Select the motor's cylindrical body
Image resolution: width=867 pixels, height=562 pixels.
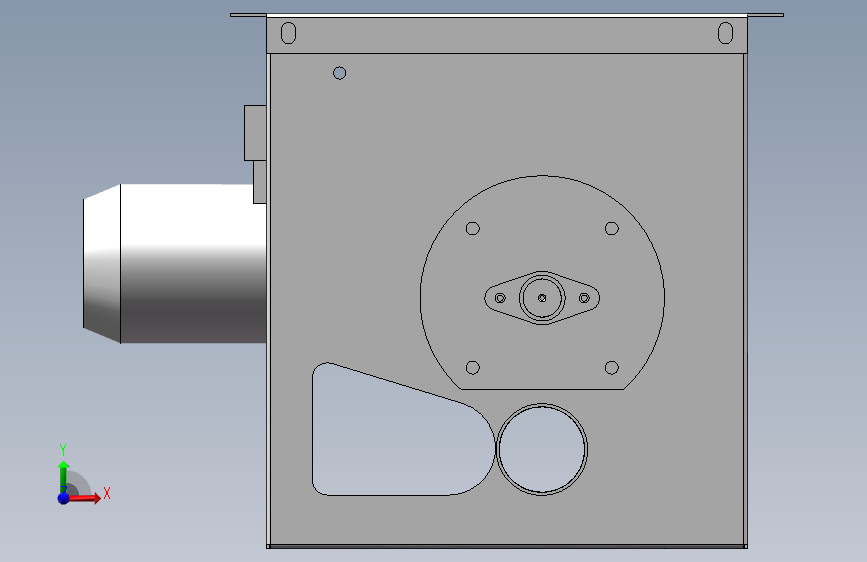click(x=193, y=263)
